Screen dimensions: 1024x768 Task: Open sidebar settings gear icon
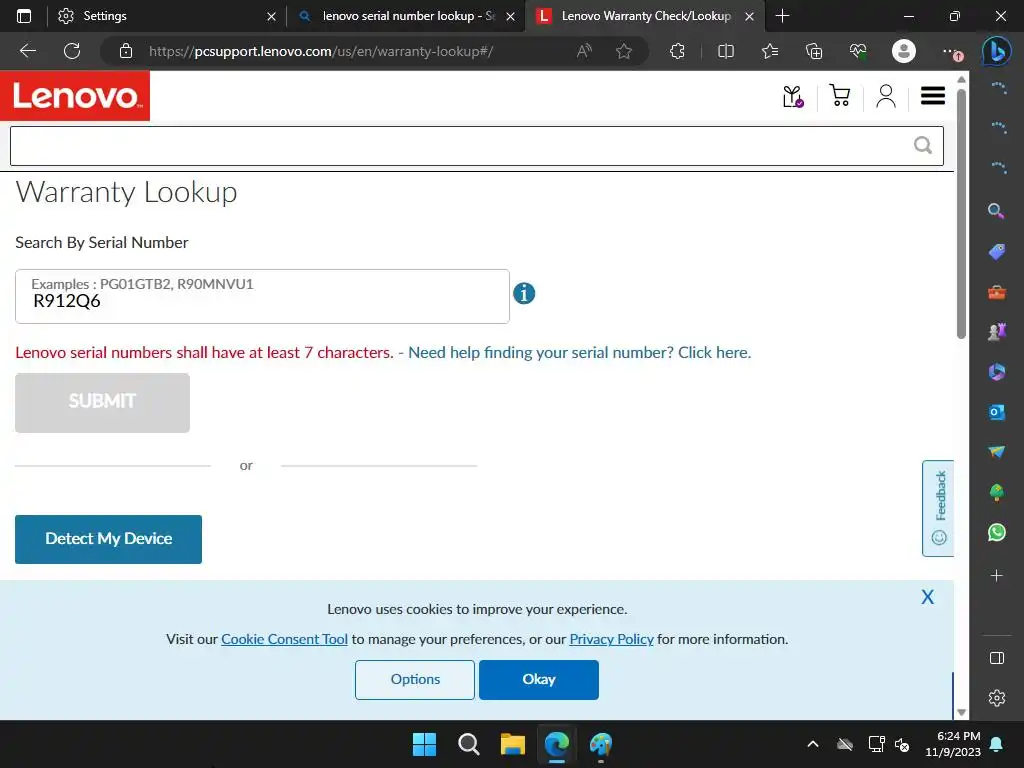(x=997, y=698)
